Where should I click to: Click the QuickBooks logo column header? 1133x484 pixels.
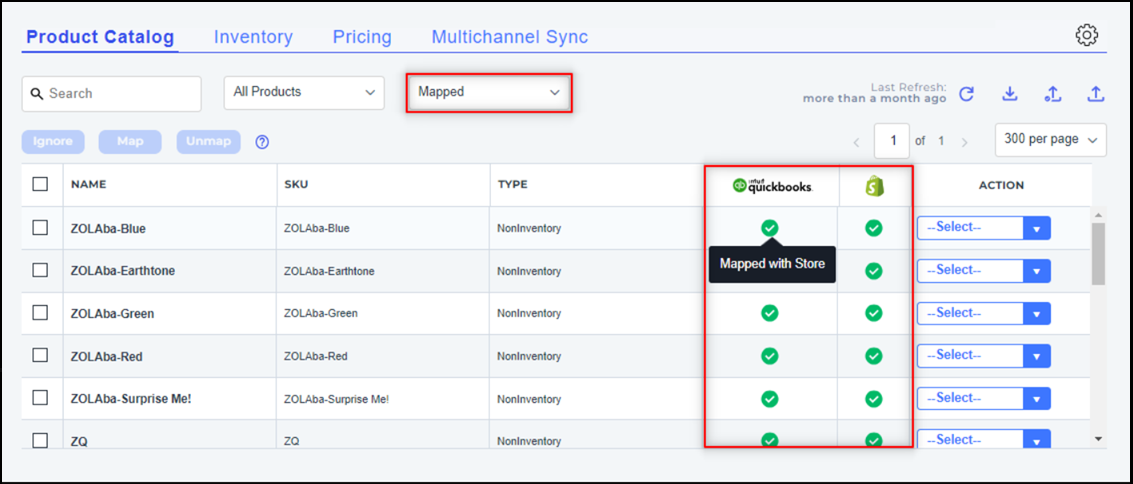771,186
